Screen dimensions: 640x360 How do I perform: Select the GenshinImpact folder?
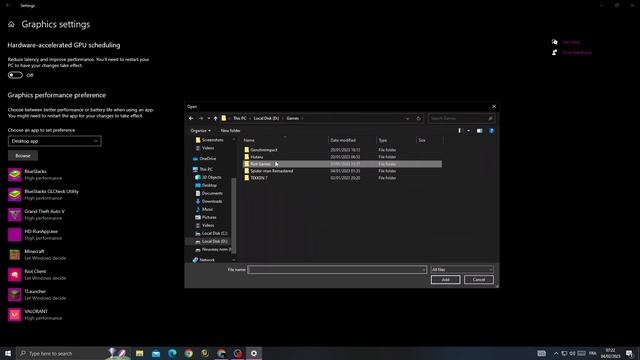[342, 150]
